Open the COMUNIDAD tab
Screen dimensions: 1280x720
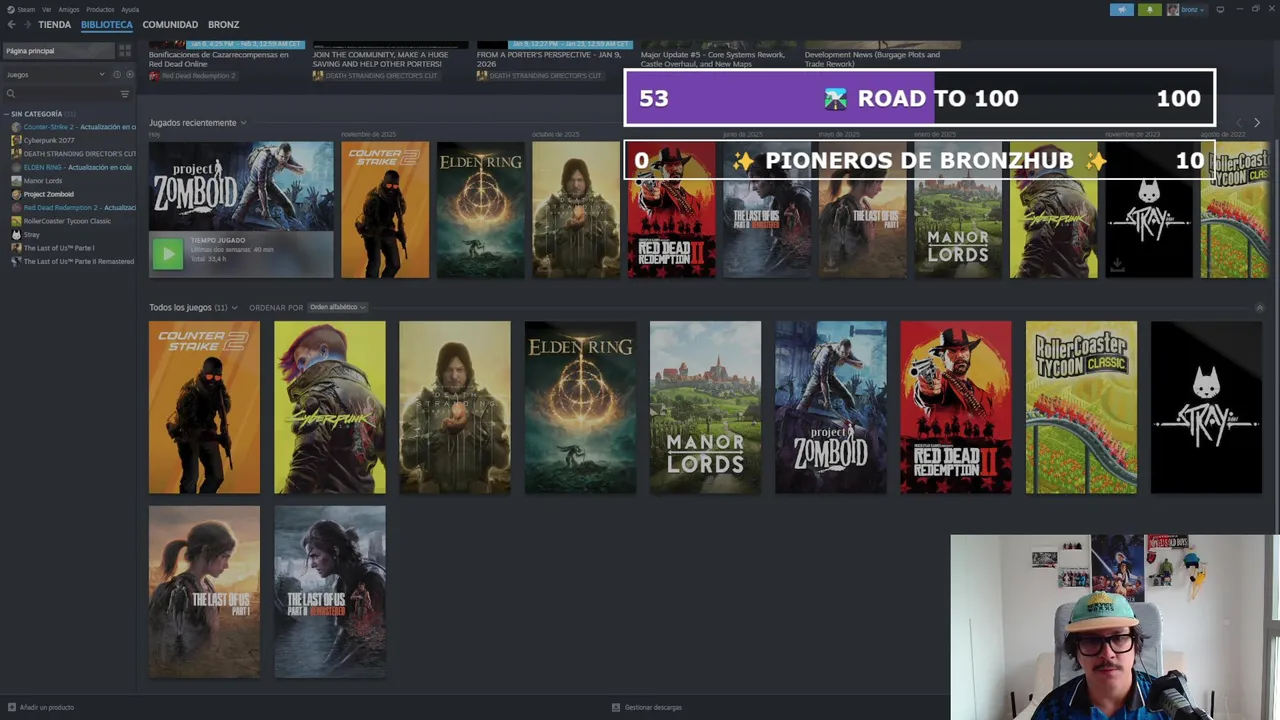[x=170, y=24]
